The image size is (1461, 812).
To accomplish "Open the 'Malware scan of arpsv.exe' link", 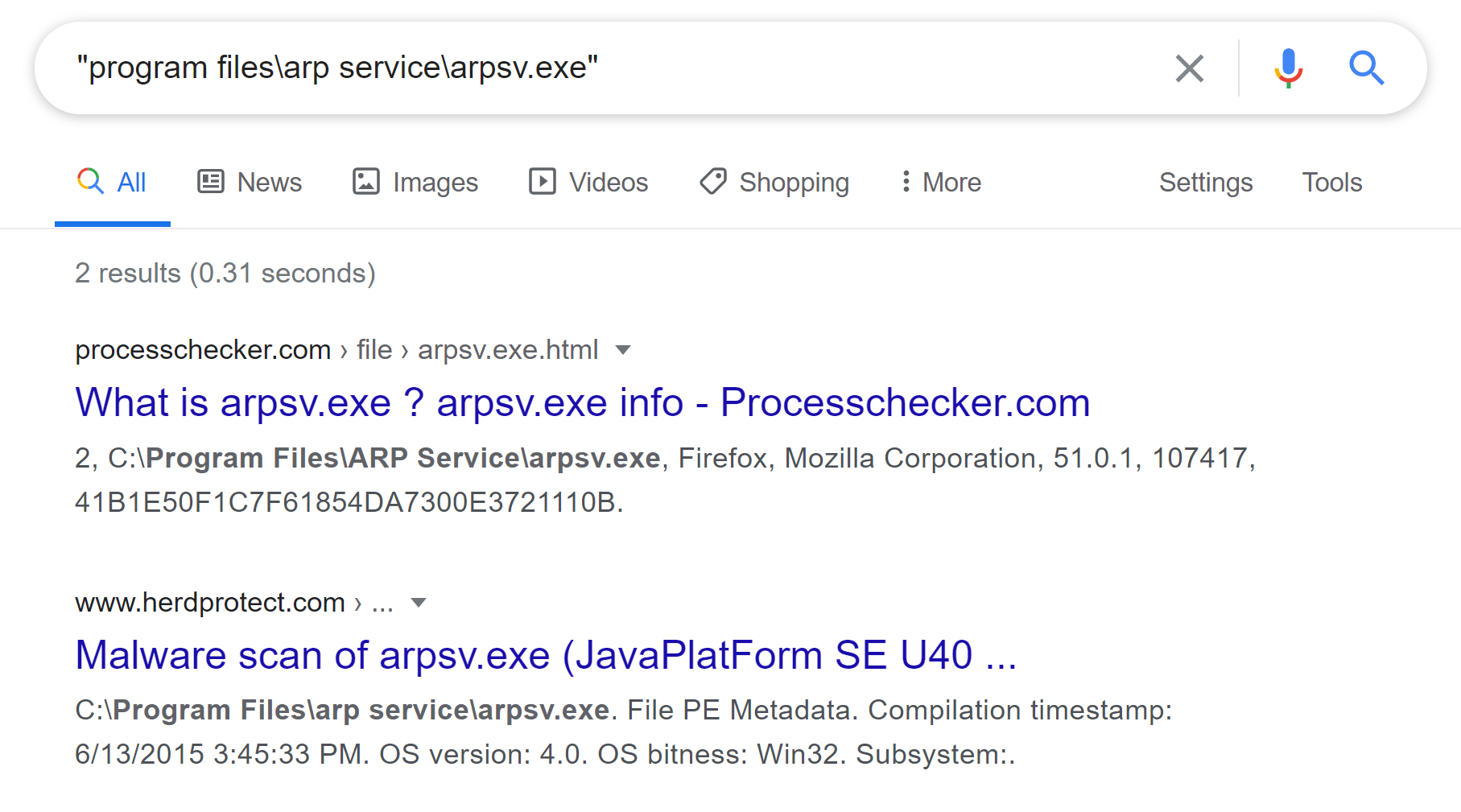I will (x=546, y=655).
